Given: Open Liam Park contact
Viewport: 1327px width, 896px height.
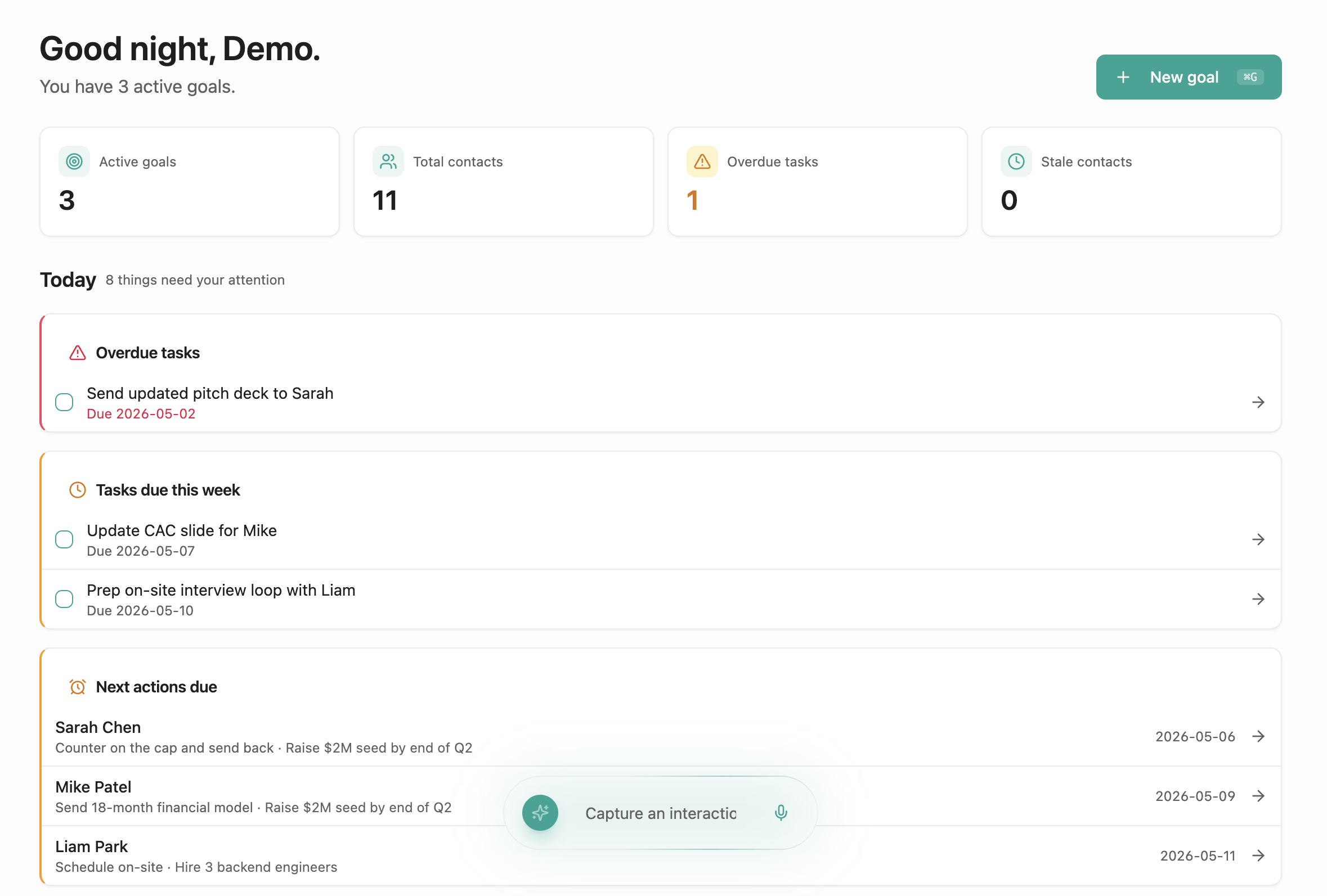Looking at the screenshot, I should click(x=91, y=847).
